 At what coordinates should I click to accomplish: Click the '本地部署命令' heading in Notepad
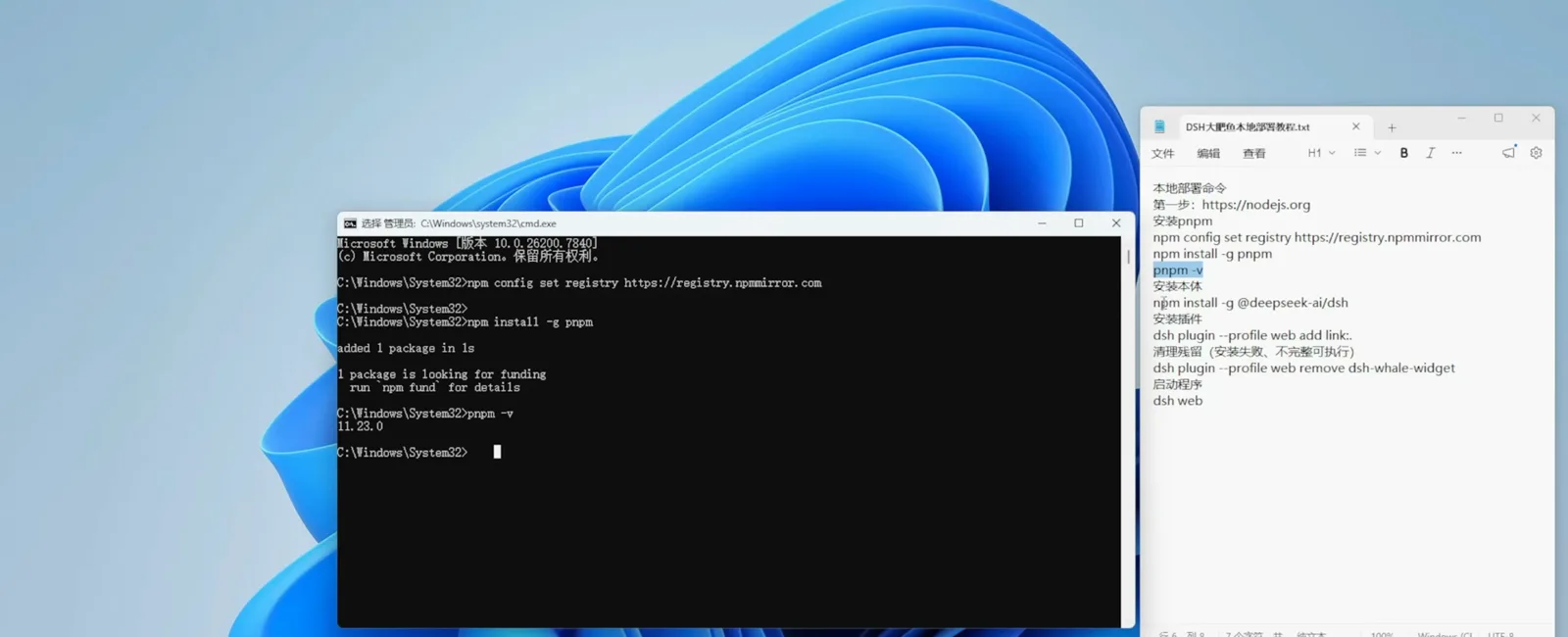point(1190,188)
